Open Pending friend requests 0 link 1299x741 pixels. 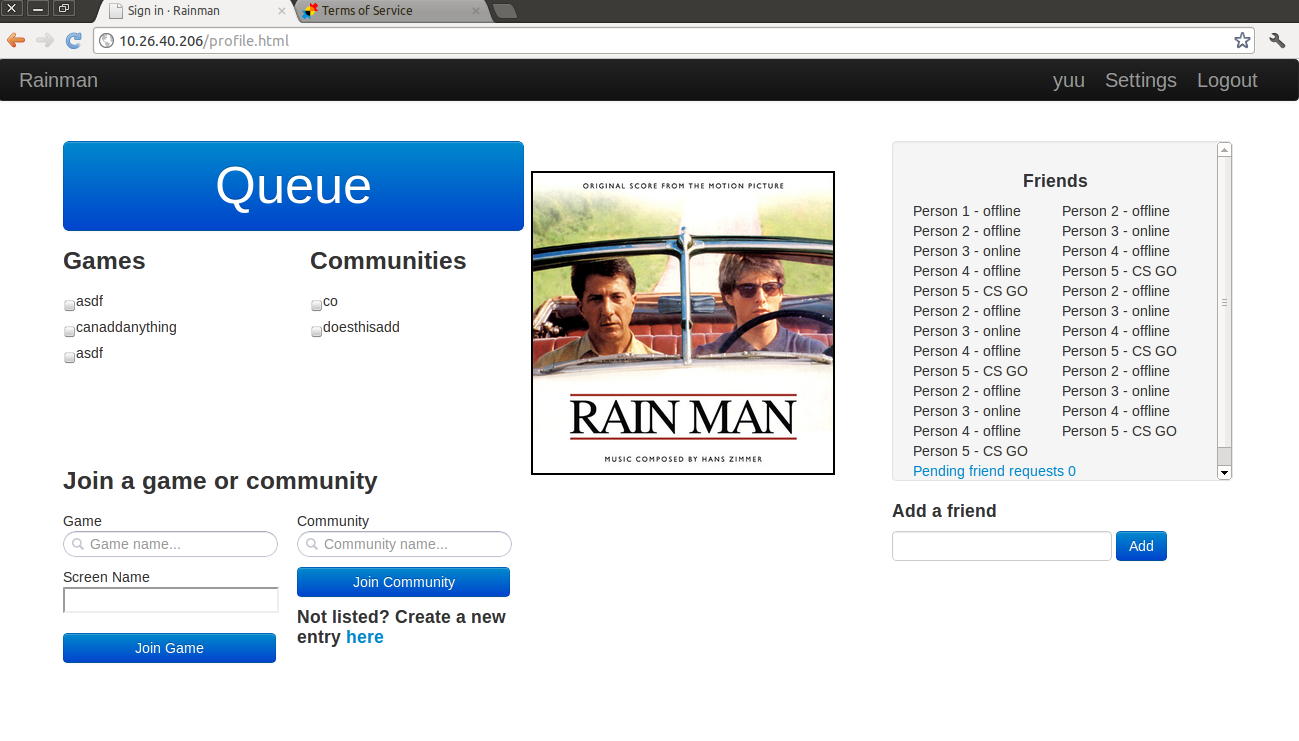click(x=994, y=471)
